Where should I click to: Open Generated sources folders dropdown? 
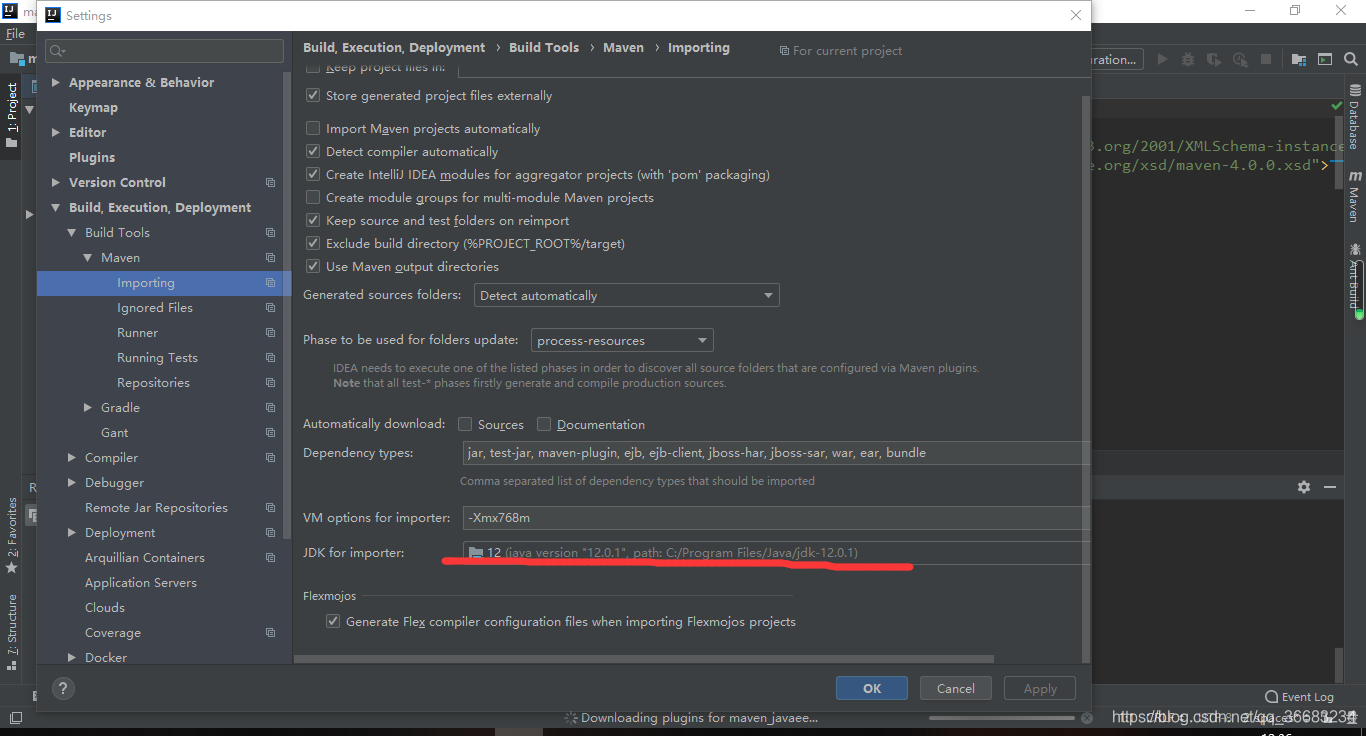pos(626,296)
